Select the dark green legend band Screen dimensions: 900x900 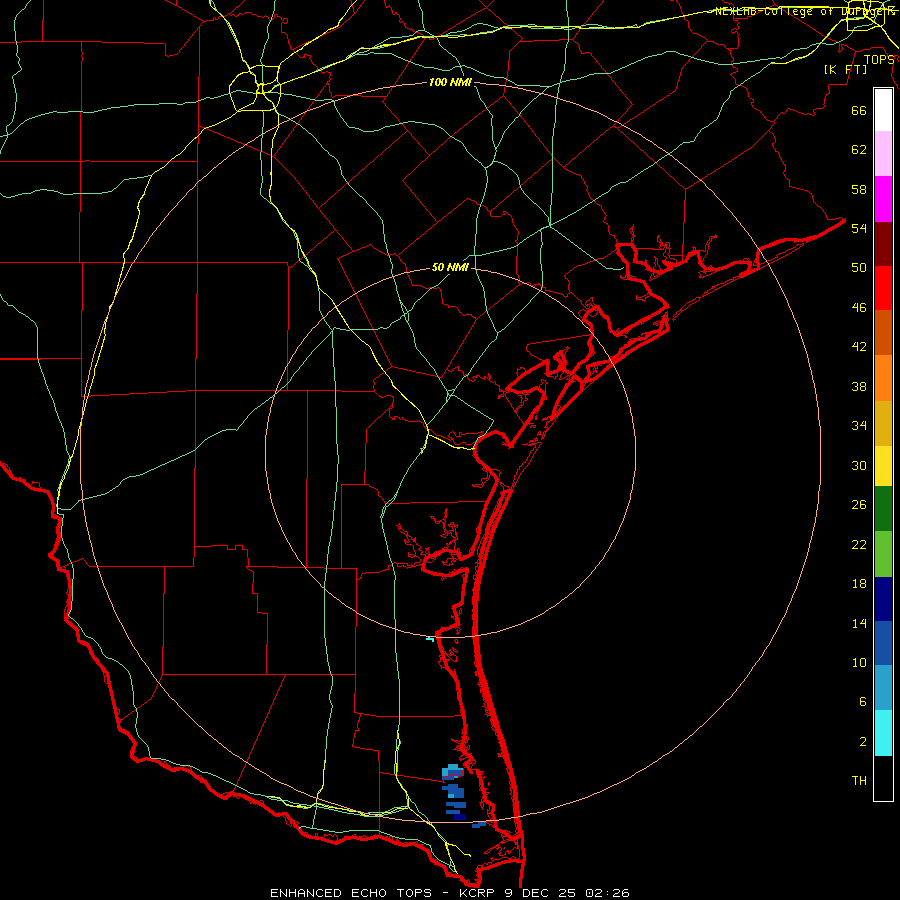883,509
